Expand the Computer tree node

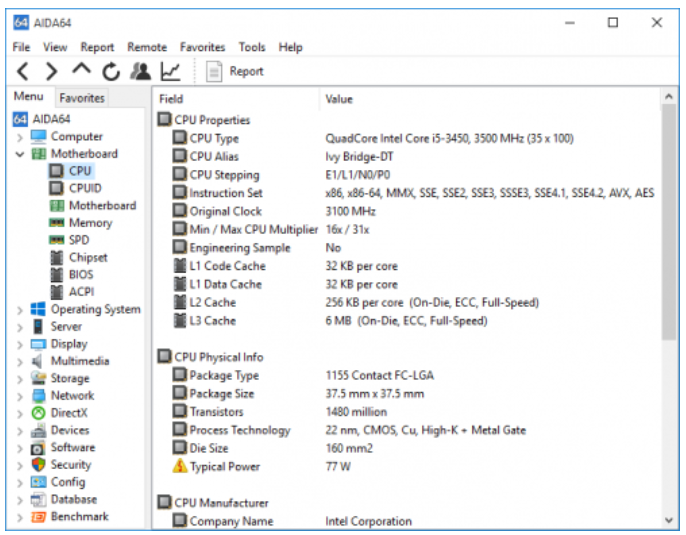coord(20,138)
